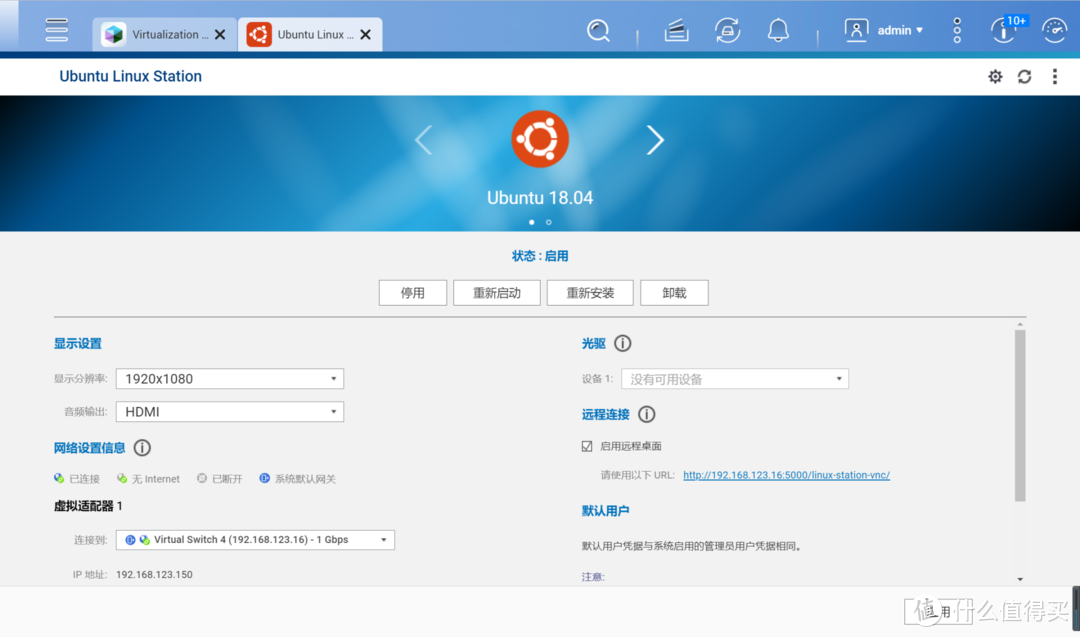Viewport: 1080px width, 637px height.
Task: Click the 默认用户 heading
Action: coord(605,511)
